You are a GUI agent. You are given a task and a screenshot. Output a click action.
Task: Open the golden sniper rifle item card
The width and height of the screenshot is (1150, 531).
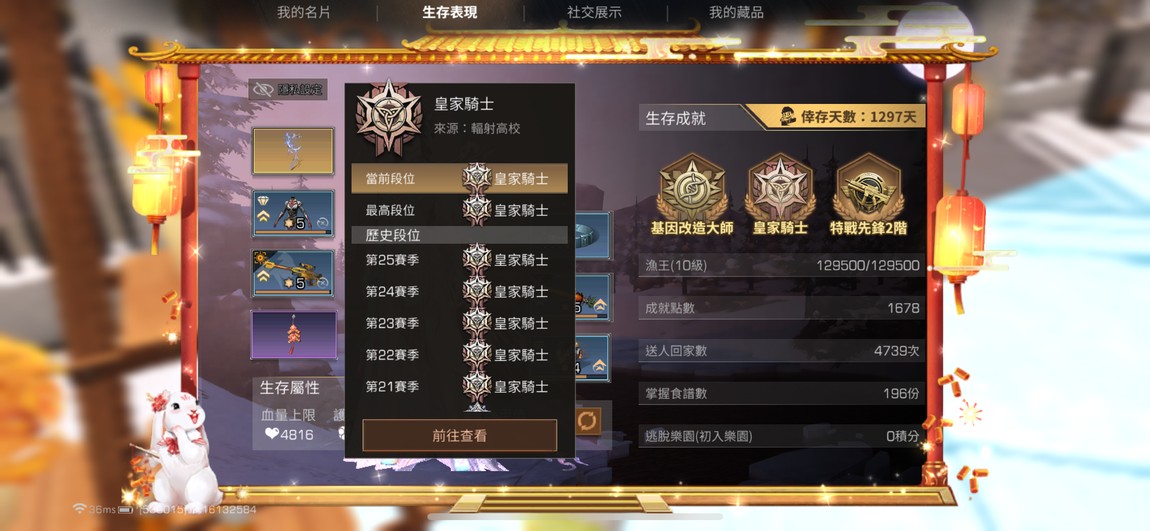coord(293,273)
